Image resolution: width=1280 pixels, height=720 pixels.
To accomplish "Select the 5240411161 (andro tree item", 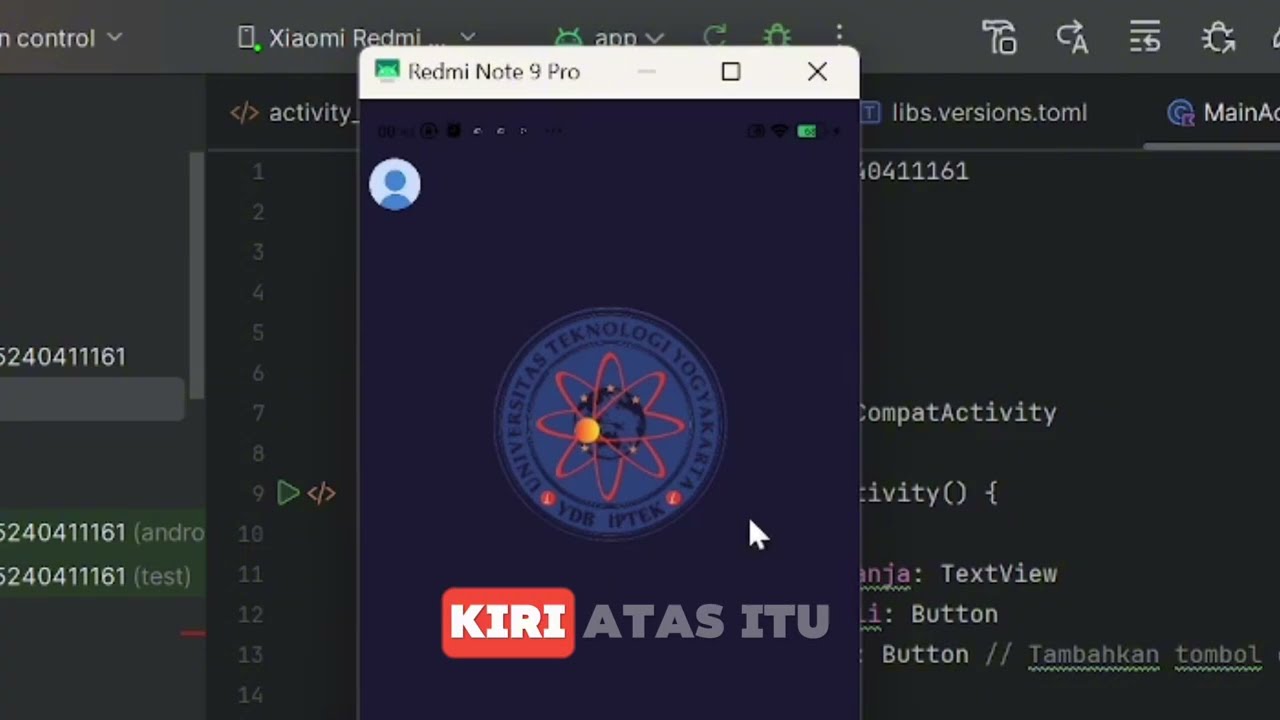I will coord(102,533).
